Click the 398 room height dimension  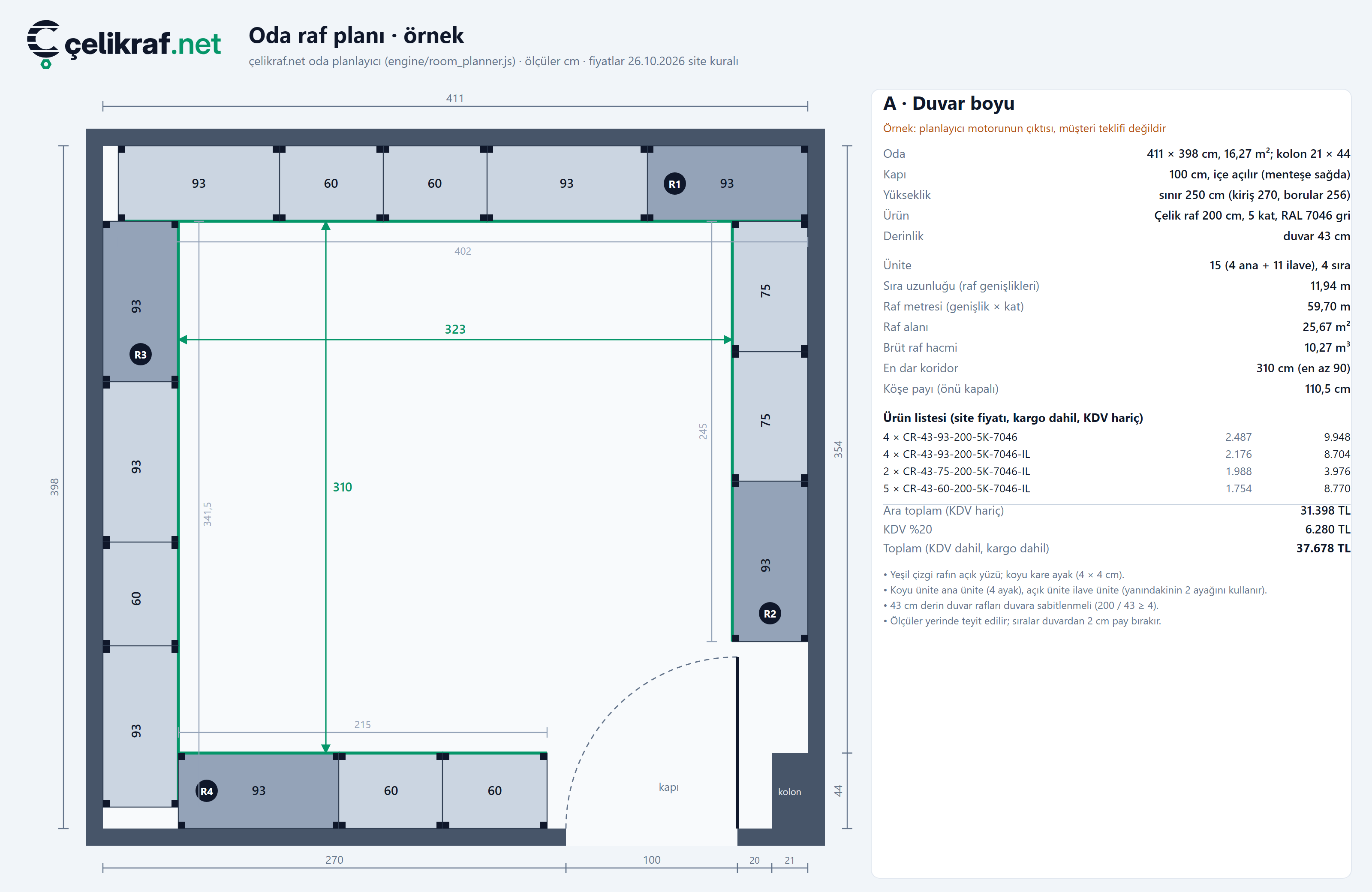[x=54, y=487]
